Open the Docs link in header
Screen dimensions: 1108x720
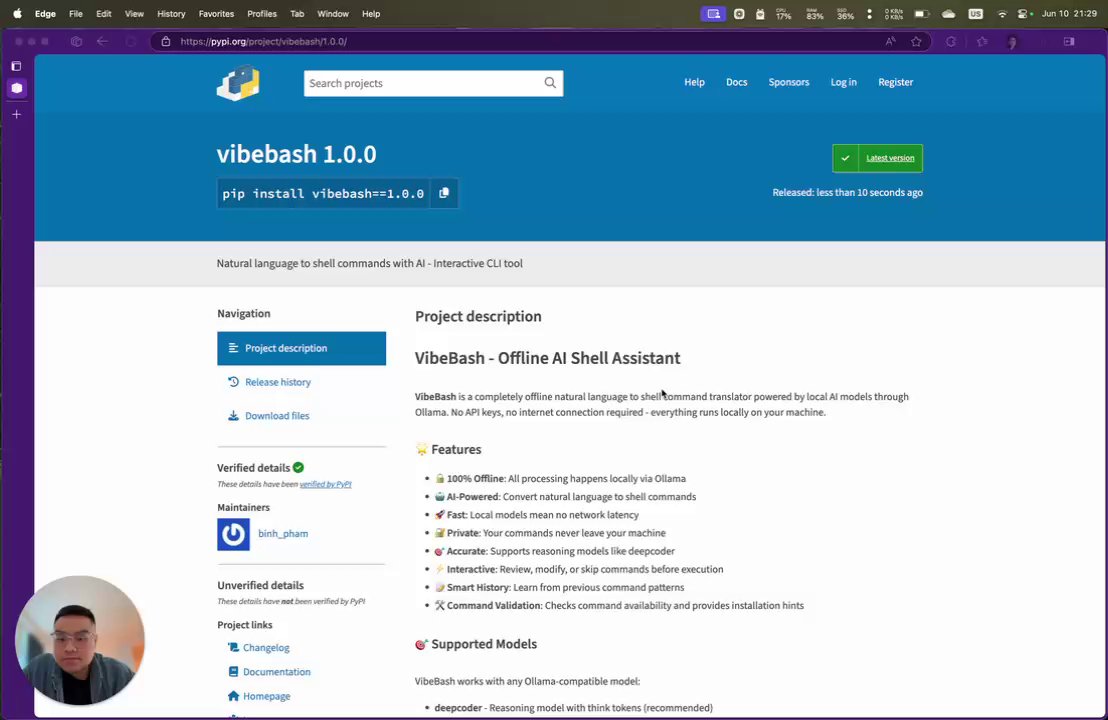(x=736, y=82)
